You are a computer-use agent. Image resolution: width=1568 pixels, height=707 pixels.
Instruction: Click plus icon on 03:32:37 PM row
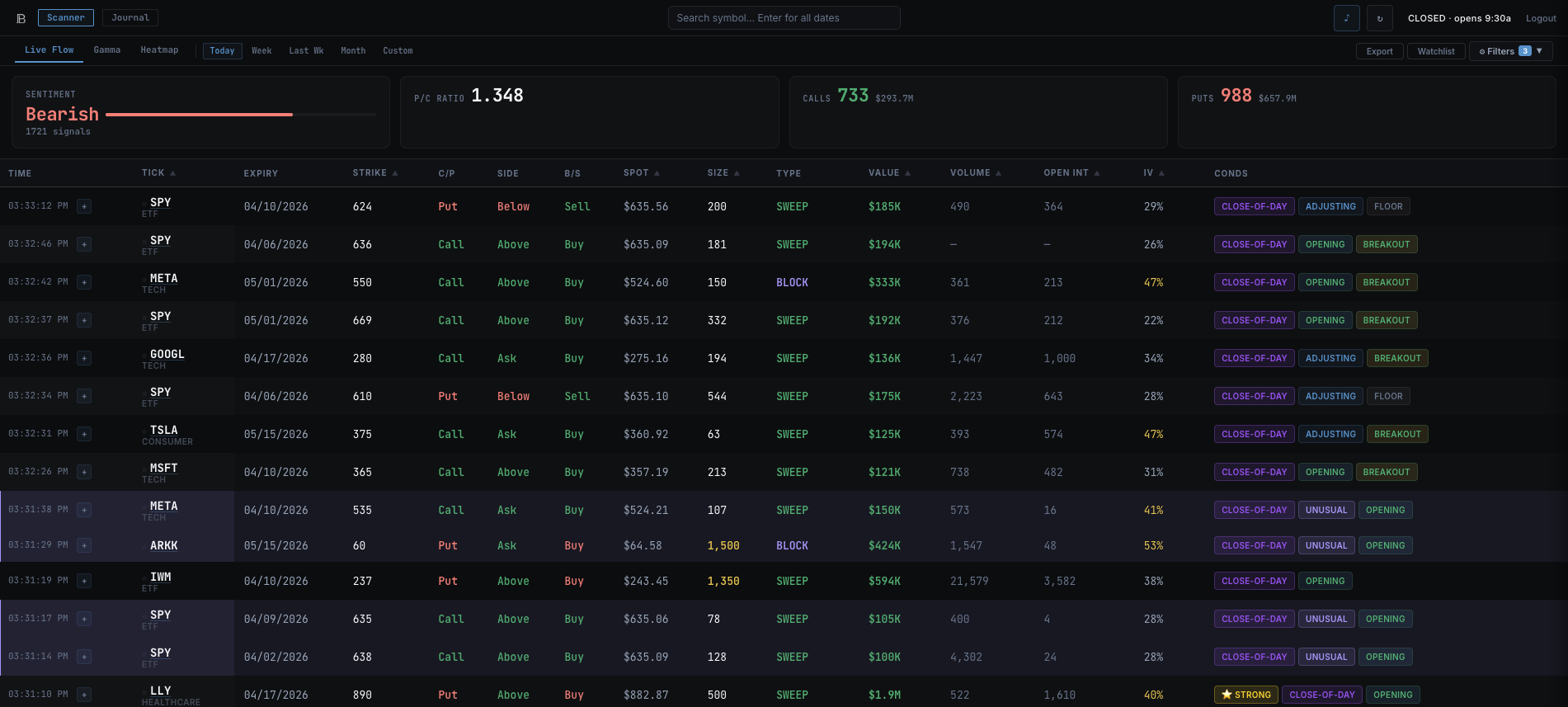(84, 320)
